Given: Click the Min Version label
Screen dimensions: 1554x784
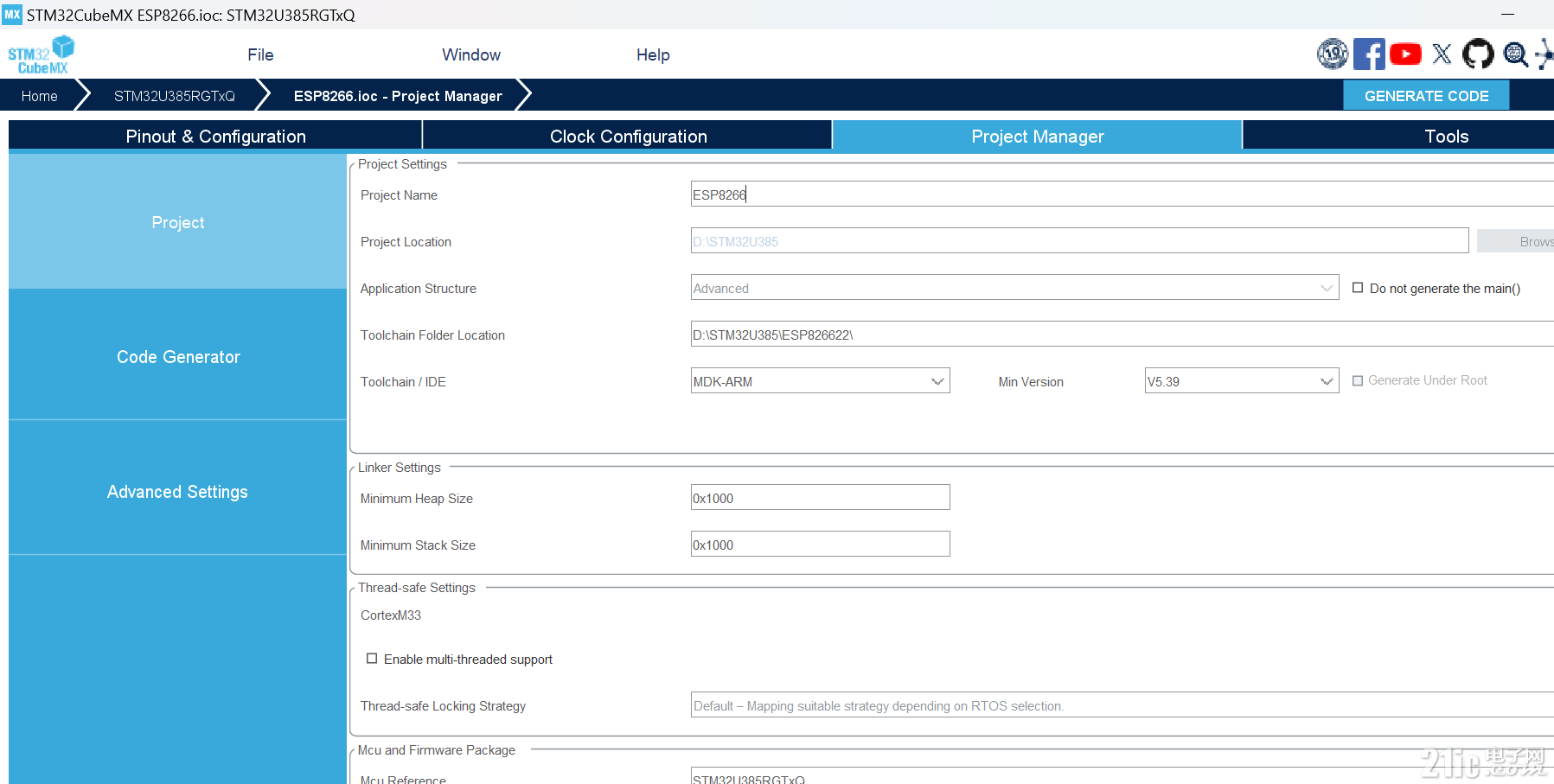Looking at the screenshot, I should (1031, 382).
